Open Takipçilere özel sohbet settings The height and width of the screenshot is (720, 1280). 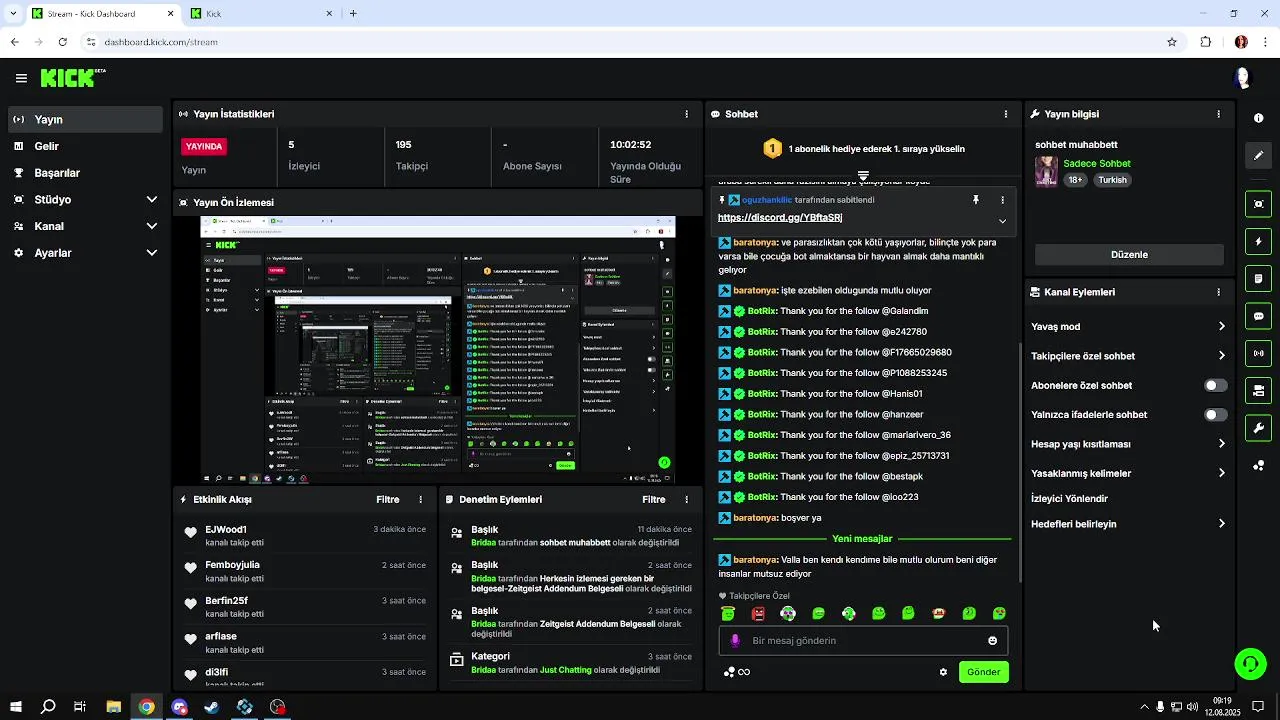(x=1128, y=356)
